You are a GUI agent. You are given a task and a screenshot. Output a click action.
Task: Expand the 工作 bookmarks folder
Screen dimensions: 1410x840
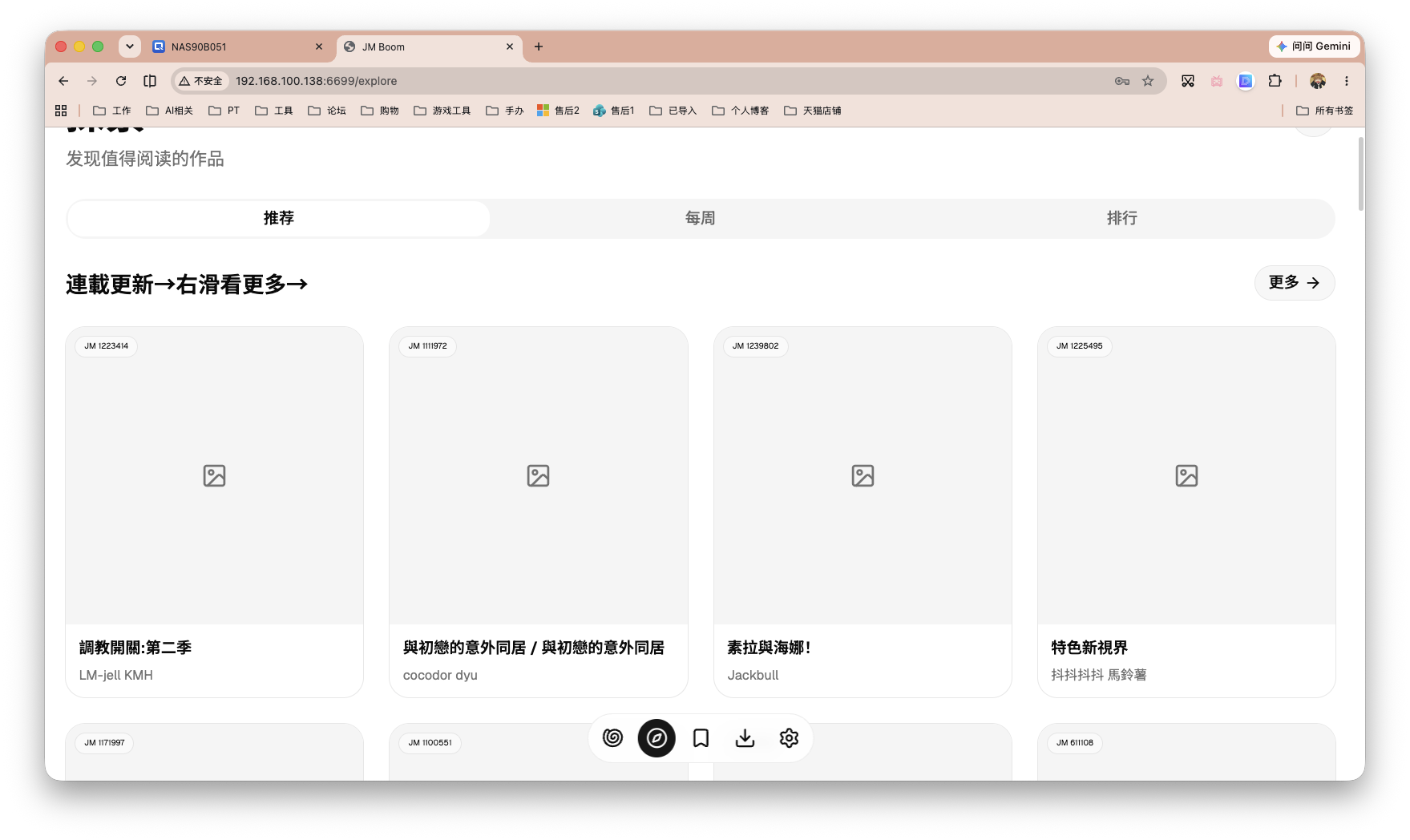[x=111, y=111]
